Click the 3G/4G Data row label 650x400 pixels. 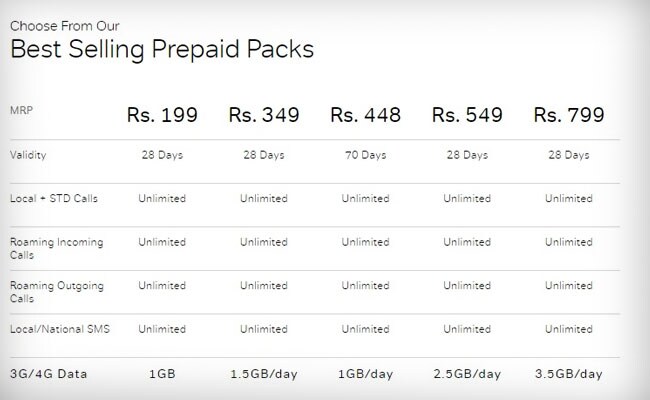click(x=49, y=374)
